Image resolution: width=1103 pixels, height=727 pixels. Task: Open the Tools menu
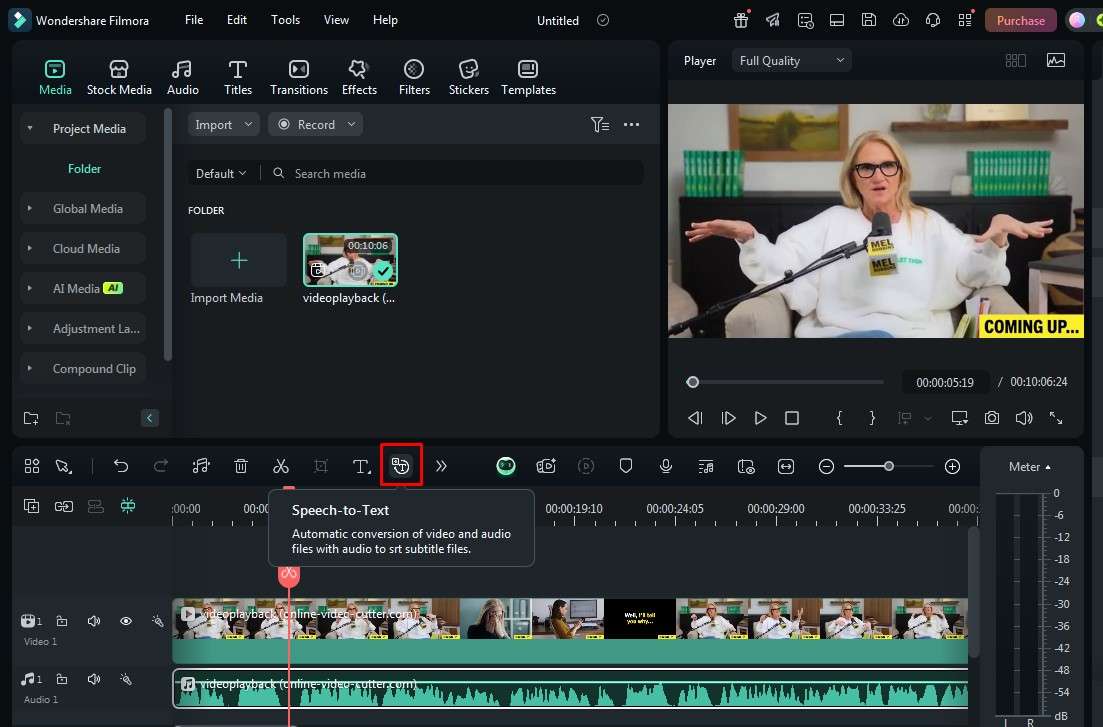286,20
